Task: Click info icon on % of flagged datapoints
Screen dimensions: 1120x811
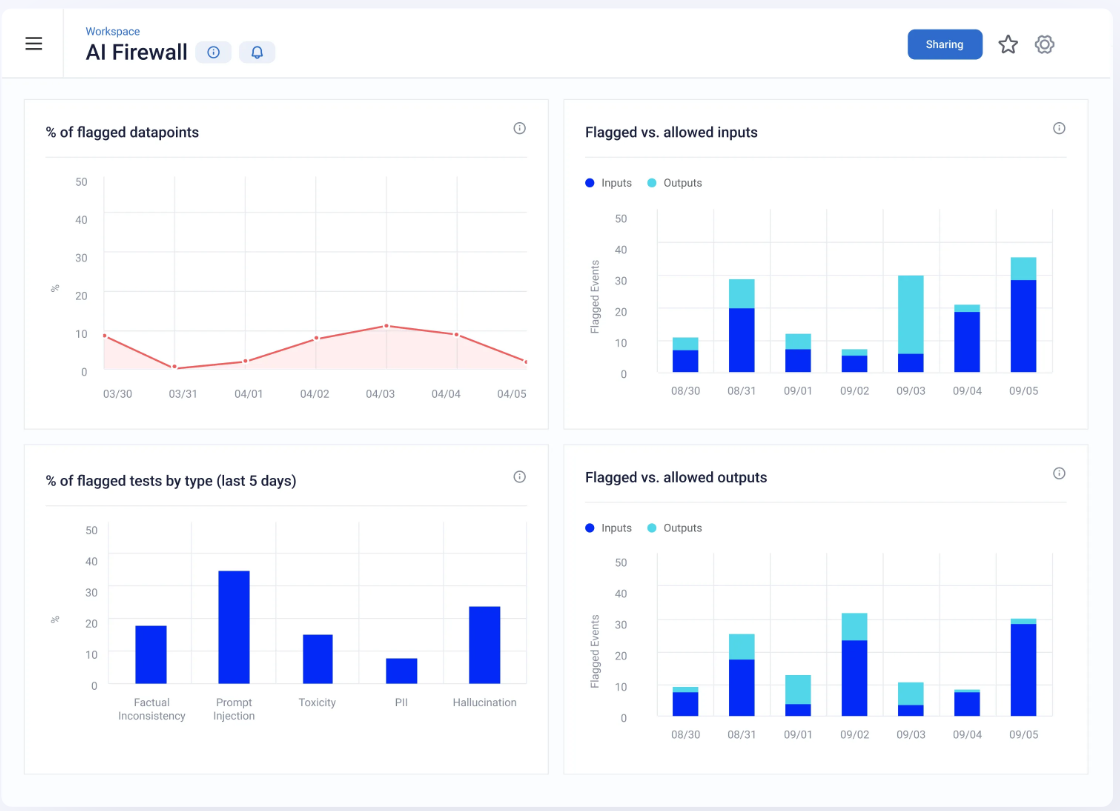Action: coord(519,128)
